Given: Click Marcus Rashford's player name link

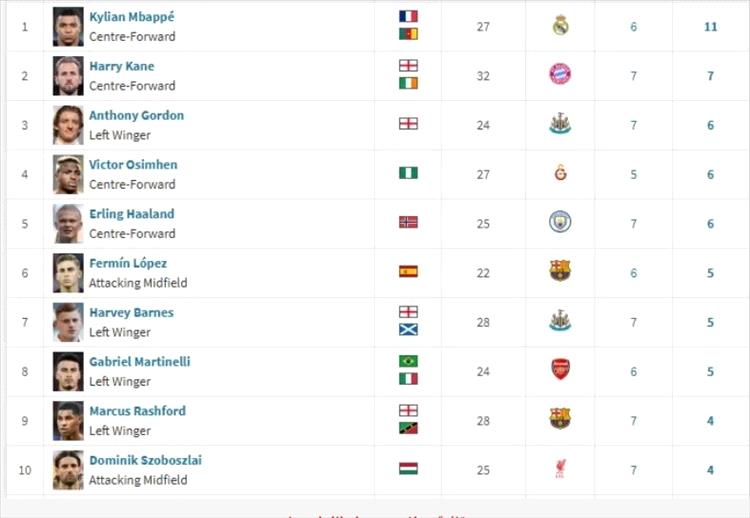Looking at the screenshot, I should [137, 410].
